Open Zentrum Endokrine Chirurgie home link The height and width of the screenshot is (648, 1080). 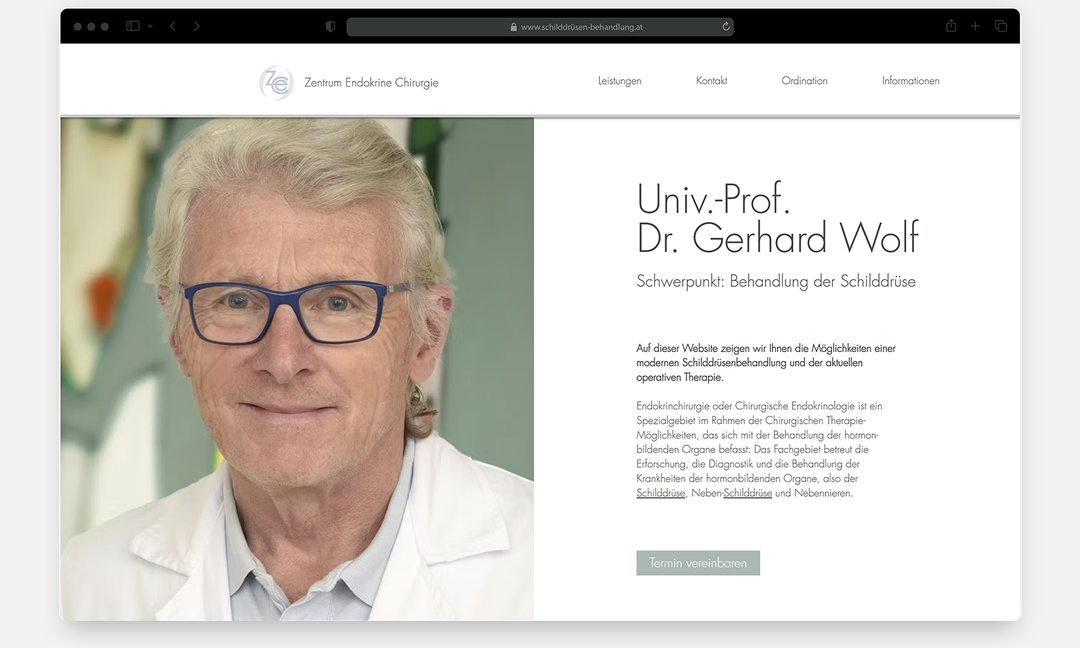point(371,83)
